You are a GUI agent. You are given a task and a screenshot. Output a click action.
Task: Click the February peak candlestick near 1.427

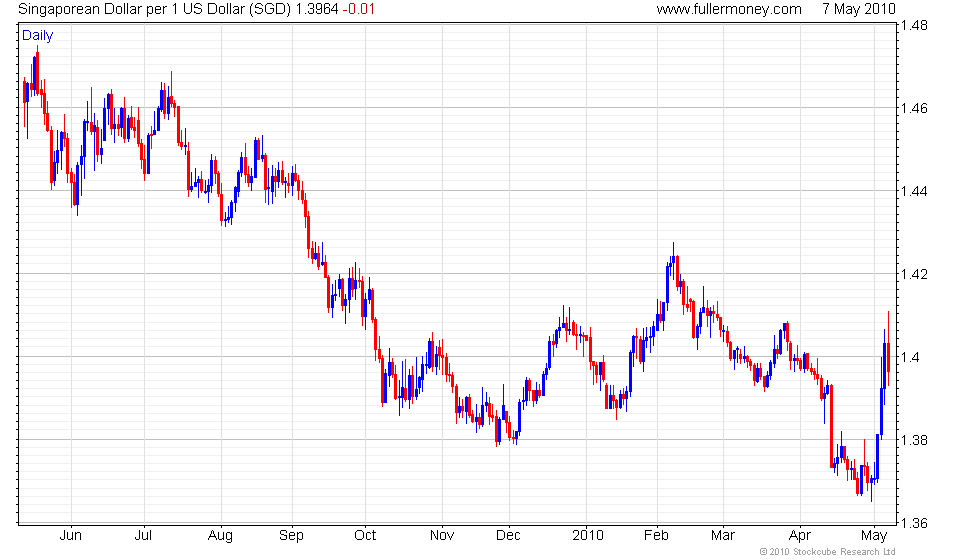click(x=673, y=261)
